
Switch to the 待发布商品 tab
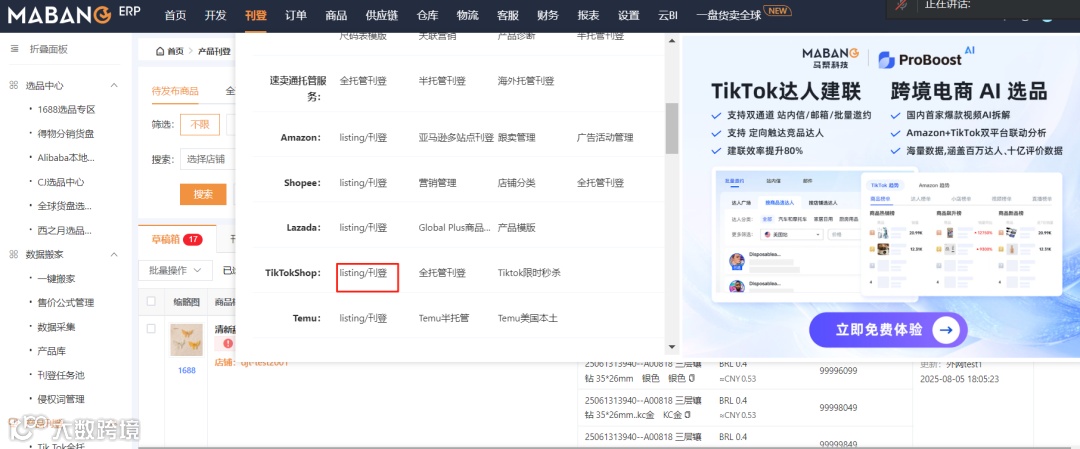coord(175,91)
